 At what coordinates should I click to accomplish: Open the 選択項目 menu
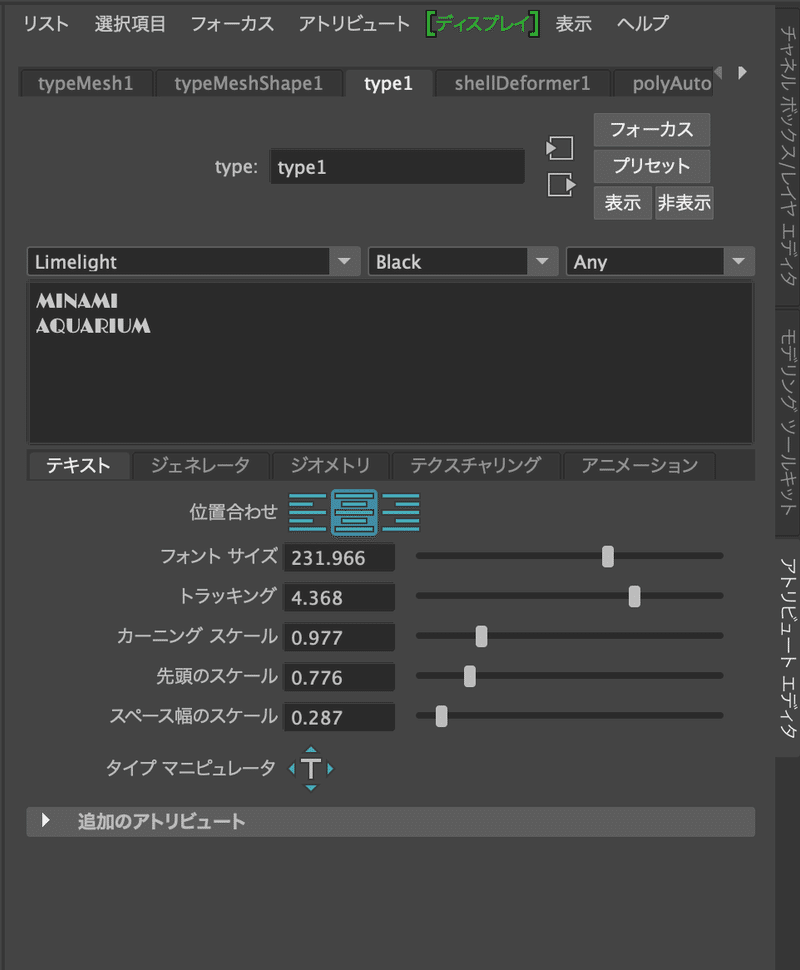(x=130, y=24)
